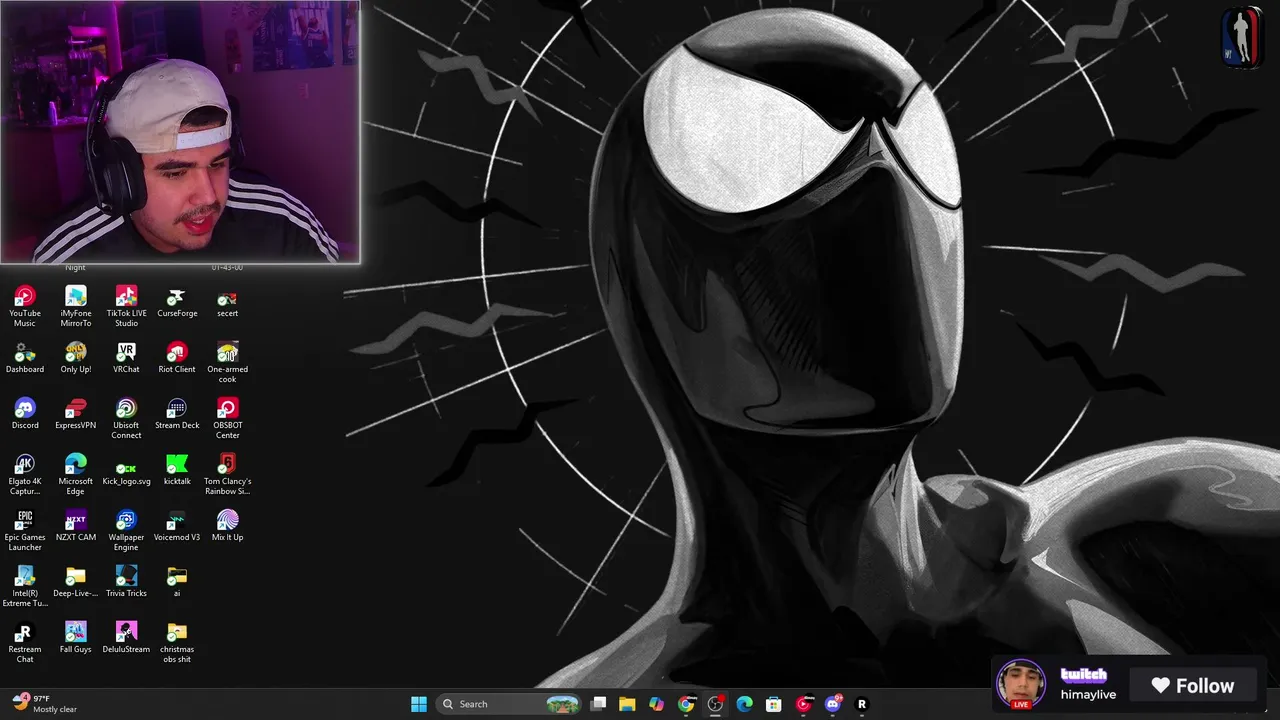Screen dimensions: 1280x720
Task: Select the ExpressVPN desktop icon
Action: [x=75, y=415]
